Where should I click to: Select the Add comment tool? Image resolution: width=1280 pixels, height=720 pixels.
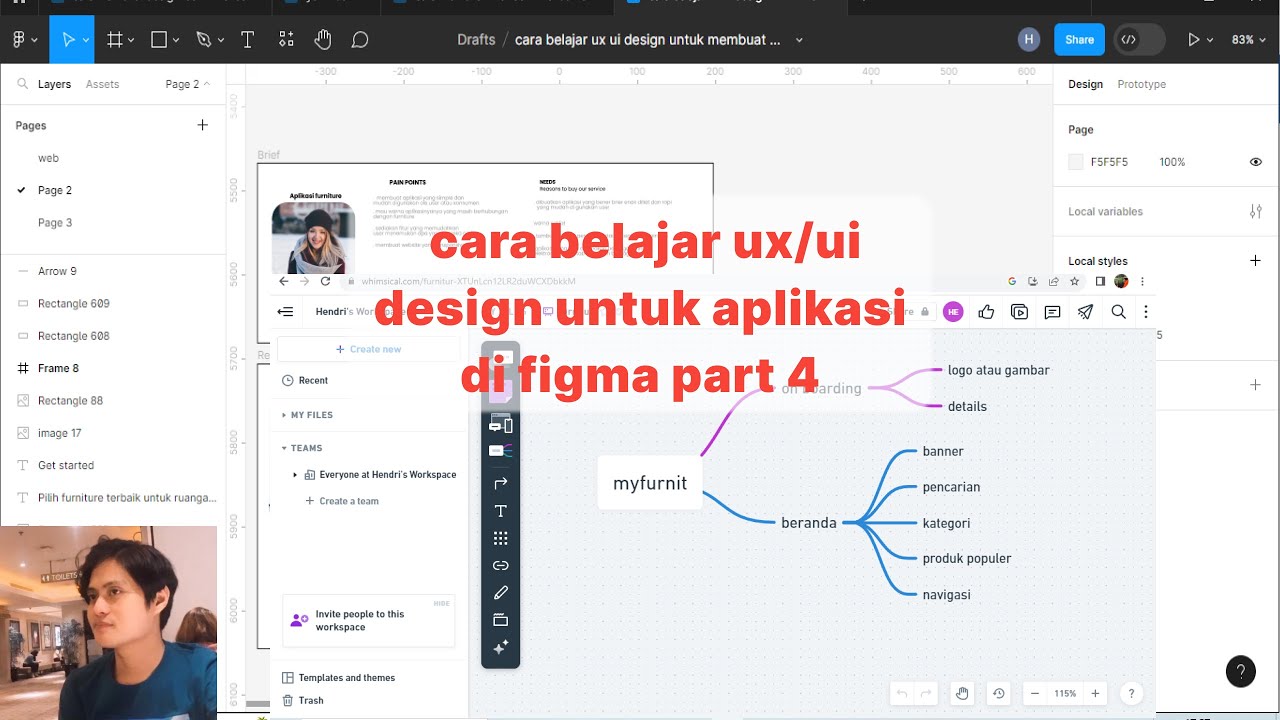(360, 40)
